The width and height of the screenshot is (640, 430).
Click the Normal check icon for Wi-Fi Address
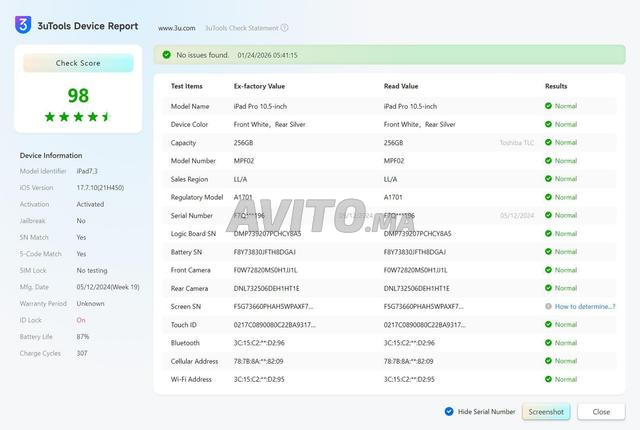click(548, 379)
